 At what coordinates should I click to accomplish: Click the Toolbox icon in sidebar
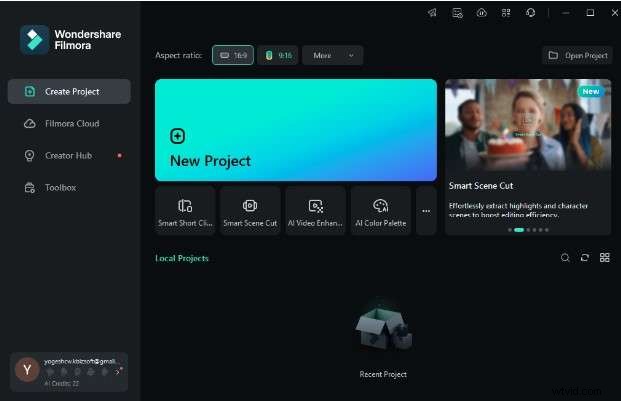(x=30, y=188)
